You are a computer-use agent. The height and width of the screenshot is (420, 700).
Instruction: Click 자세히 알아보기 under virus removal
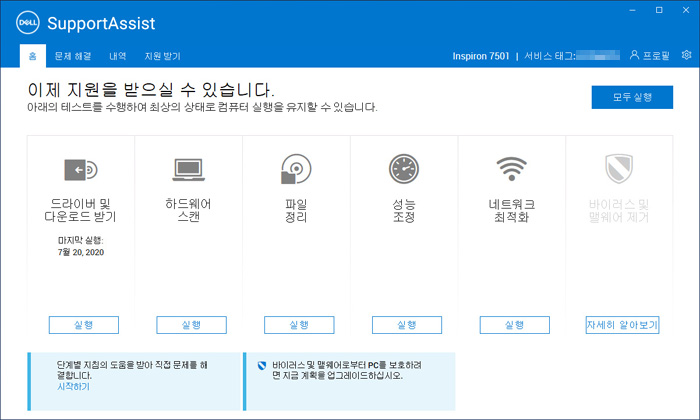tap(622, 325)
